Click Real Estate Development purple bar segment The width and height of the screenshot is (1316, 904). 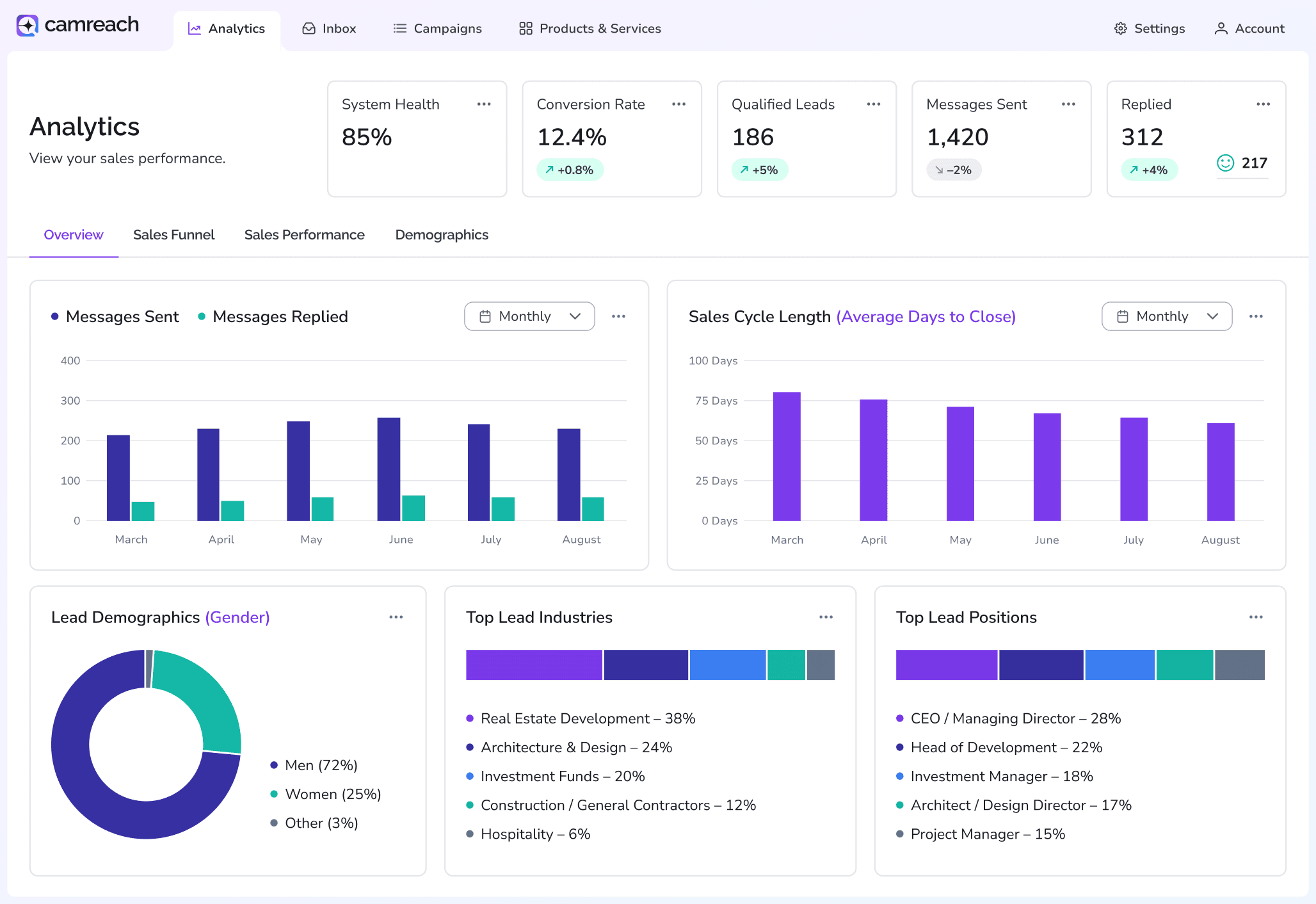tap(534, 665)
